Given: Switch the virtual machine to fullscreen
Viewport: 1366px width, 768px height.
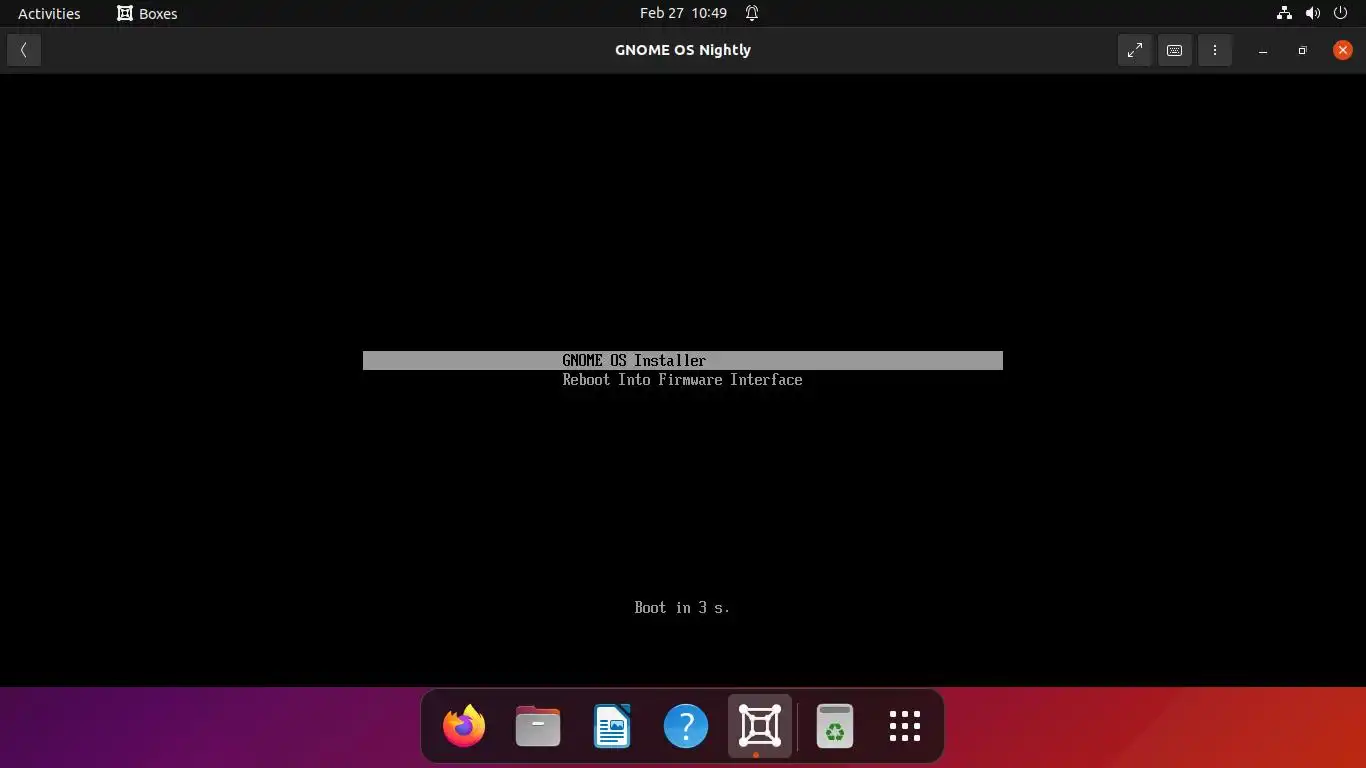Looking at the screenshot, I should click(1135, 50).
